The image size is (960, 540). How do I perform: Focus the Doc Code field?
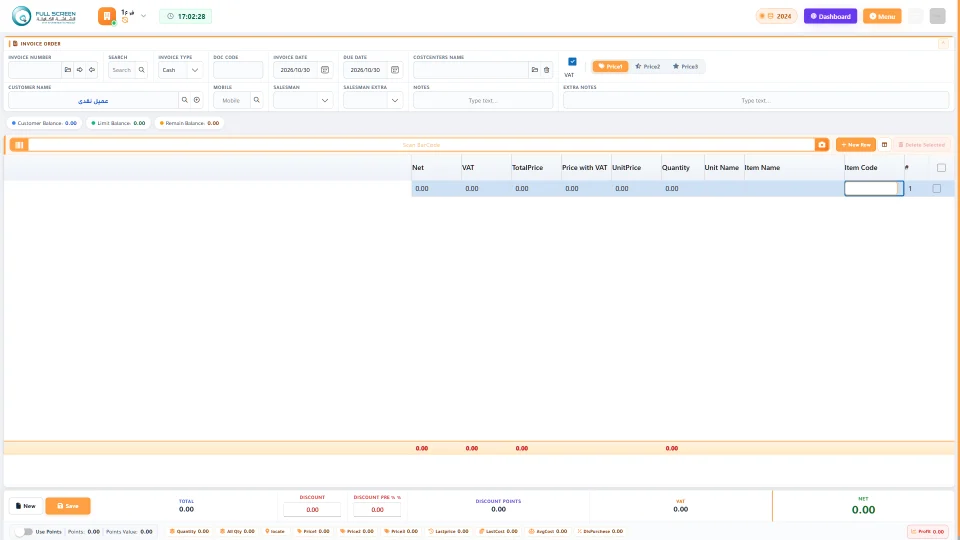pos(238,70)
